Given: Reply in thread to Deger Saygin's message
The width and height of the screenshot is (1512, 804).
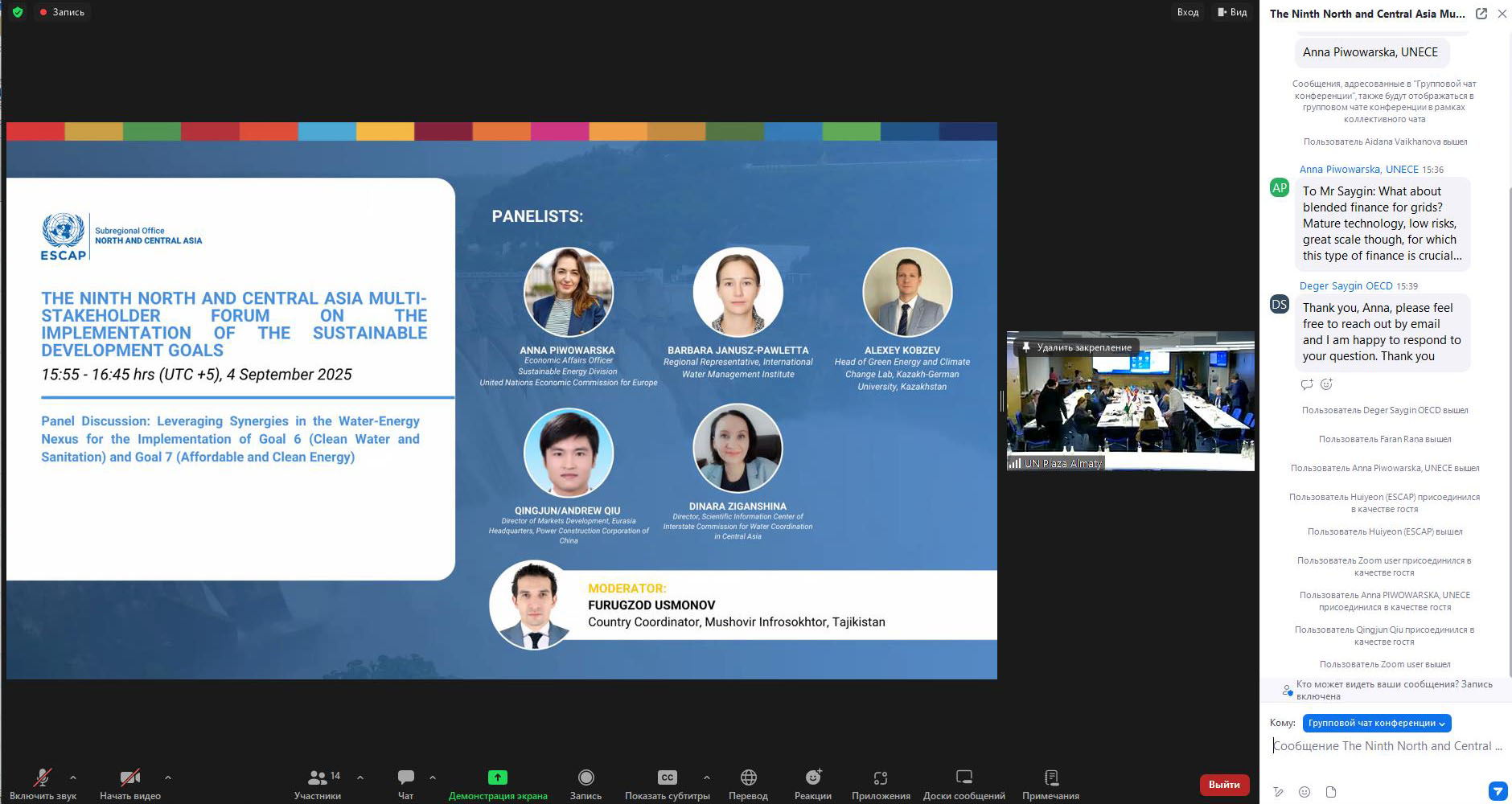Looking at the screenshot, I should coord(1306,384).
